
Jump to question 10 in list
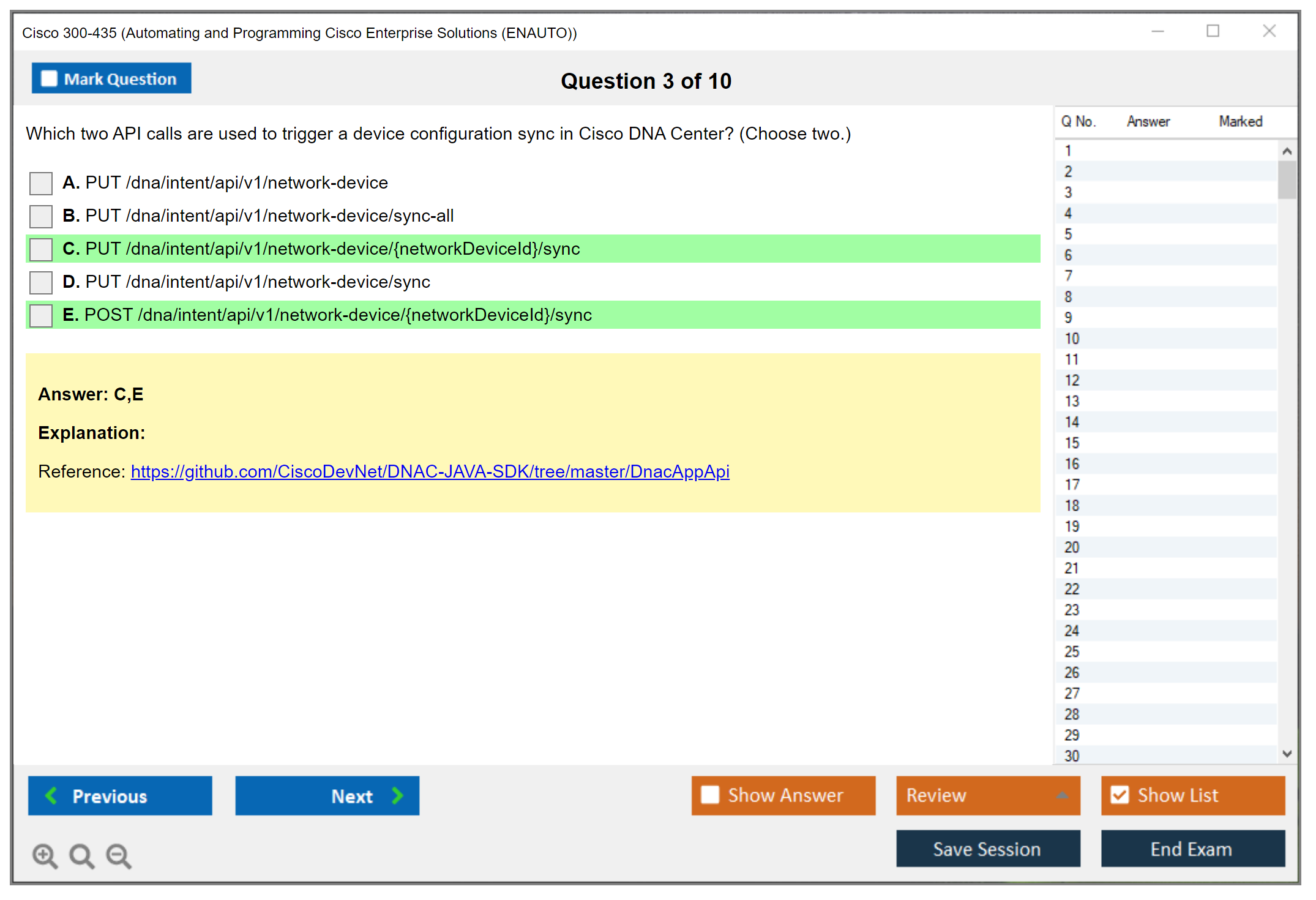click(1072, 339)
